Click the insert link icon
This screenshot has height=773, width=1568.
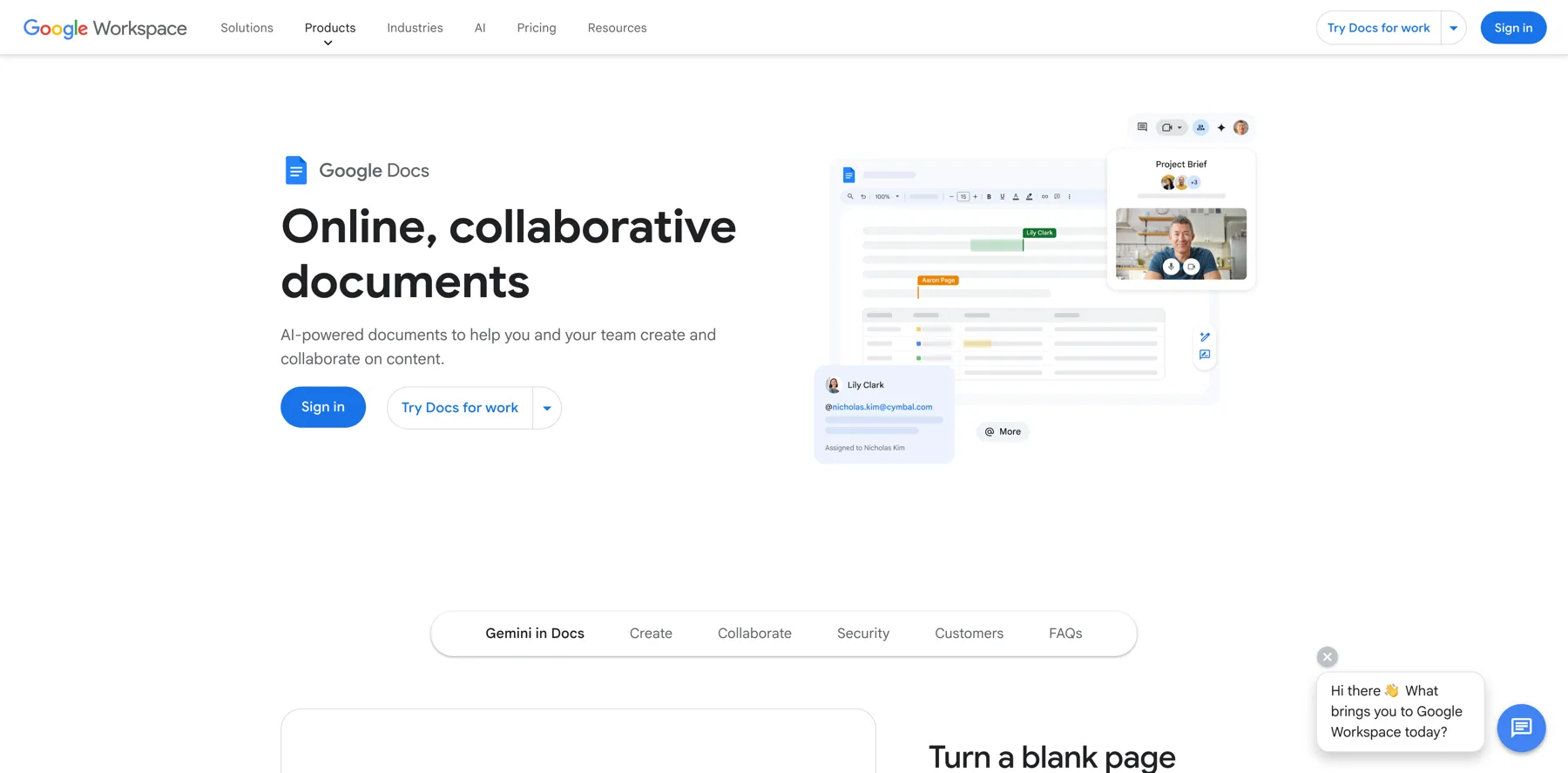coord(1044,197)
